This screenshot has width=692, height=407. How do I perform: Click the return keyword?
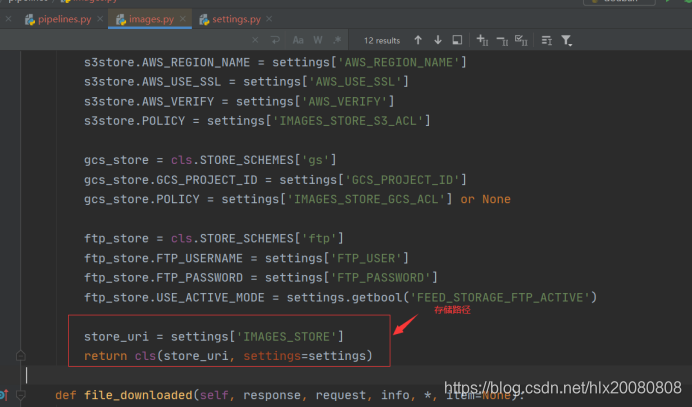(x=105, y=356)
